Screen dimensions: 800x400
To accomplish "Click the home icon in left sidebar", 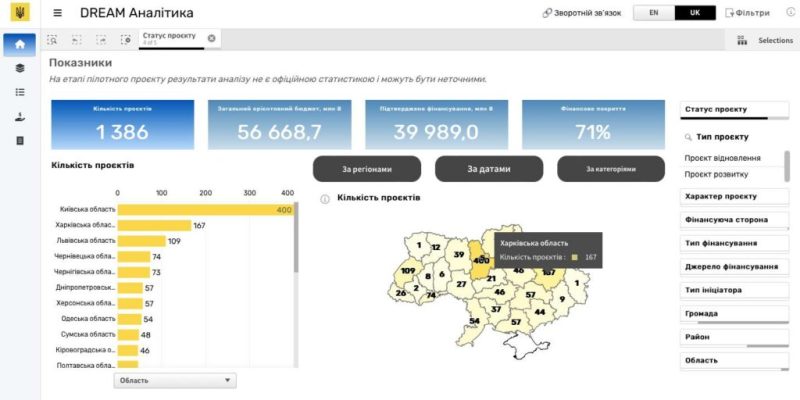I will coord(20,44).
